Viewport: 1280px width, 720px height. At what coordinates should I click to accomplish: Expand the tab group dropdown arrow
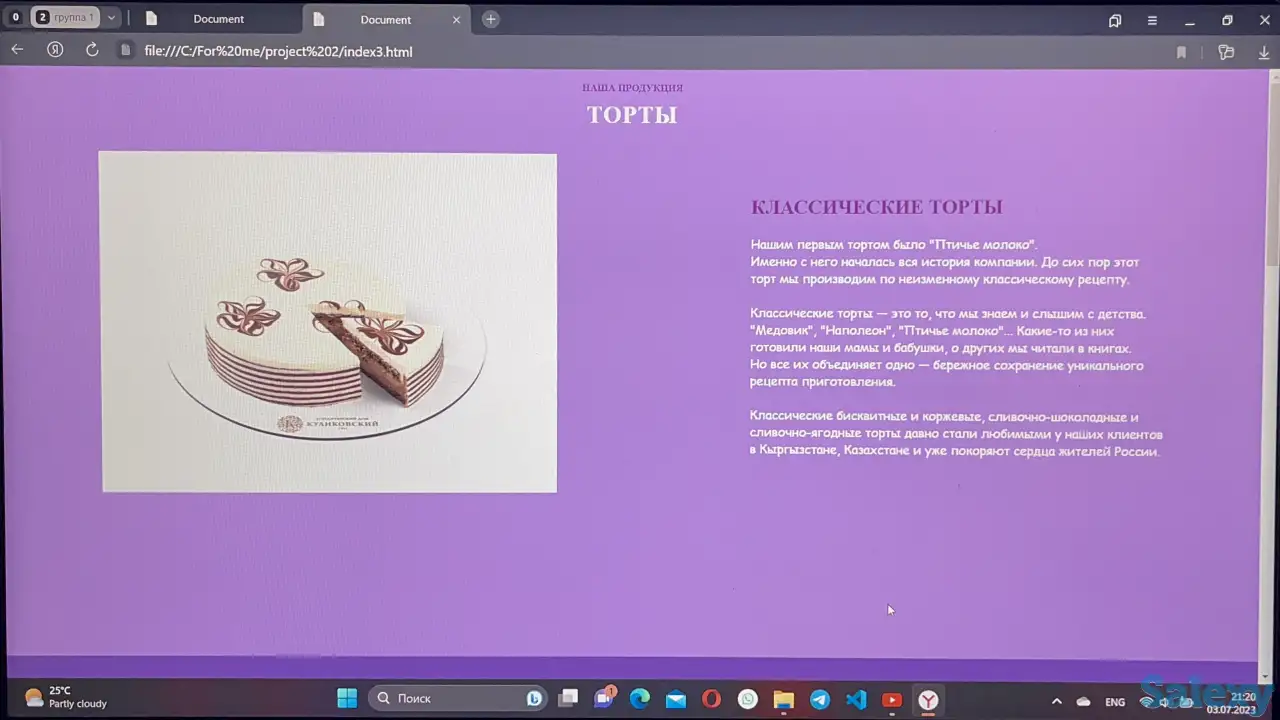click(x=112, y=18)
